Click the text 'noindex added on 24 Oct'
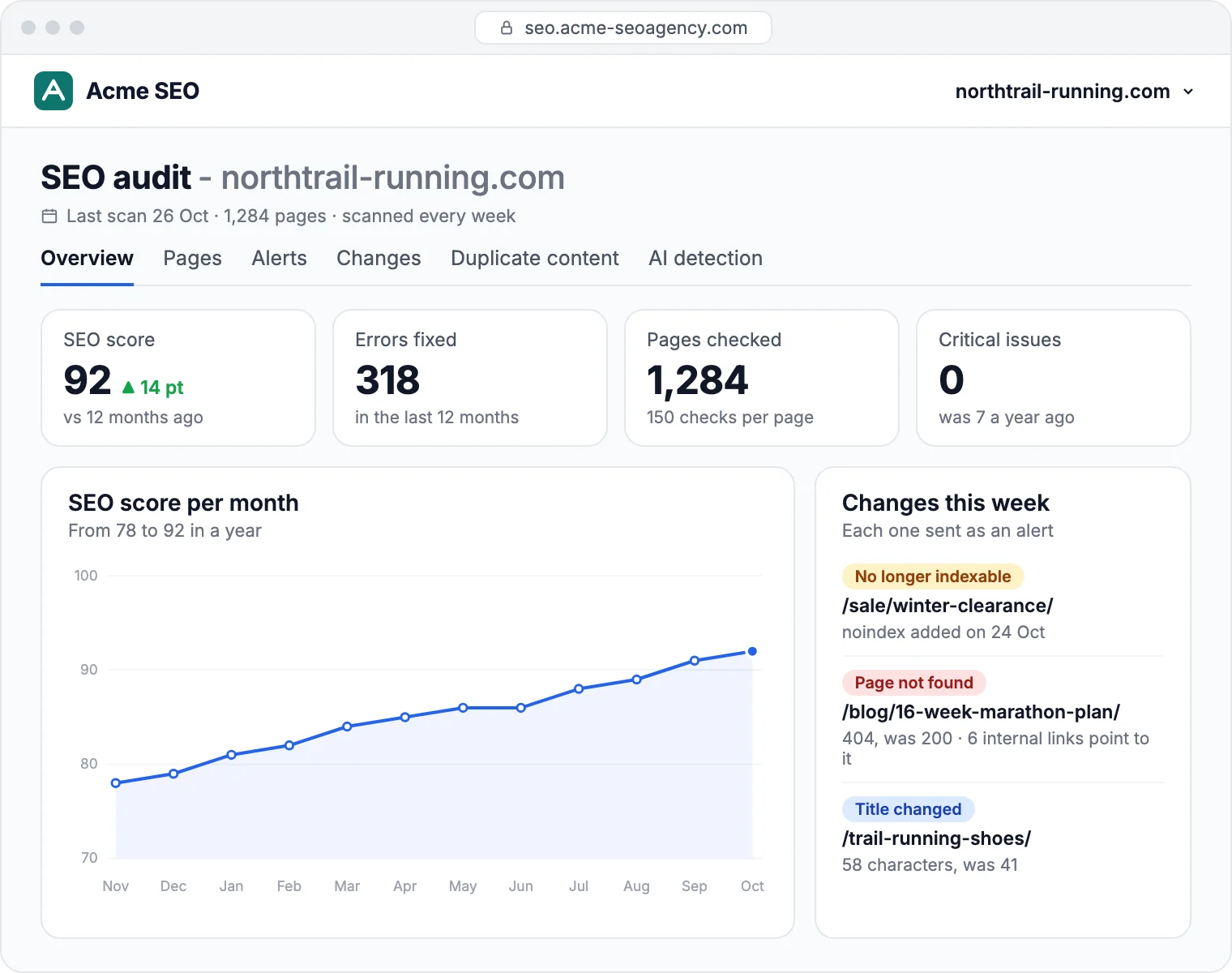The width and height of the screenshot is (1232, 973). pyautogui.click(x=943, y=632)
